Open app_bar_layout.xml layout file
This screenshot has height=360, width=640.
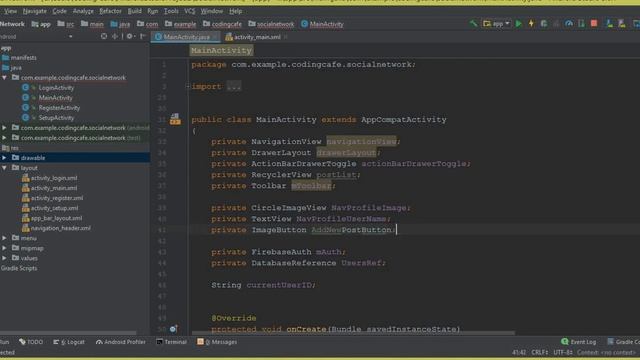[x=56, y=218]
